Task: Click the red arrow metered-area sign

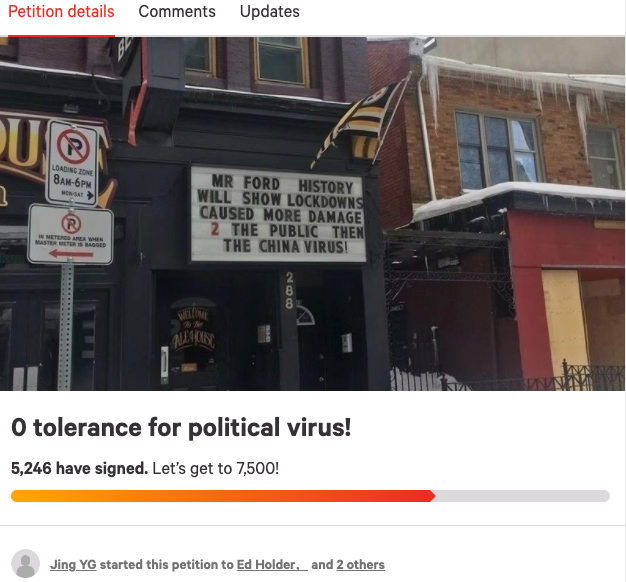Action: (71, 234)
